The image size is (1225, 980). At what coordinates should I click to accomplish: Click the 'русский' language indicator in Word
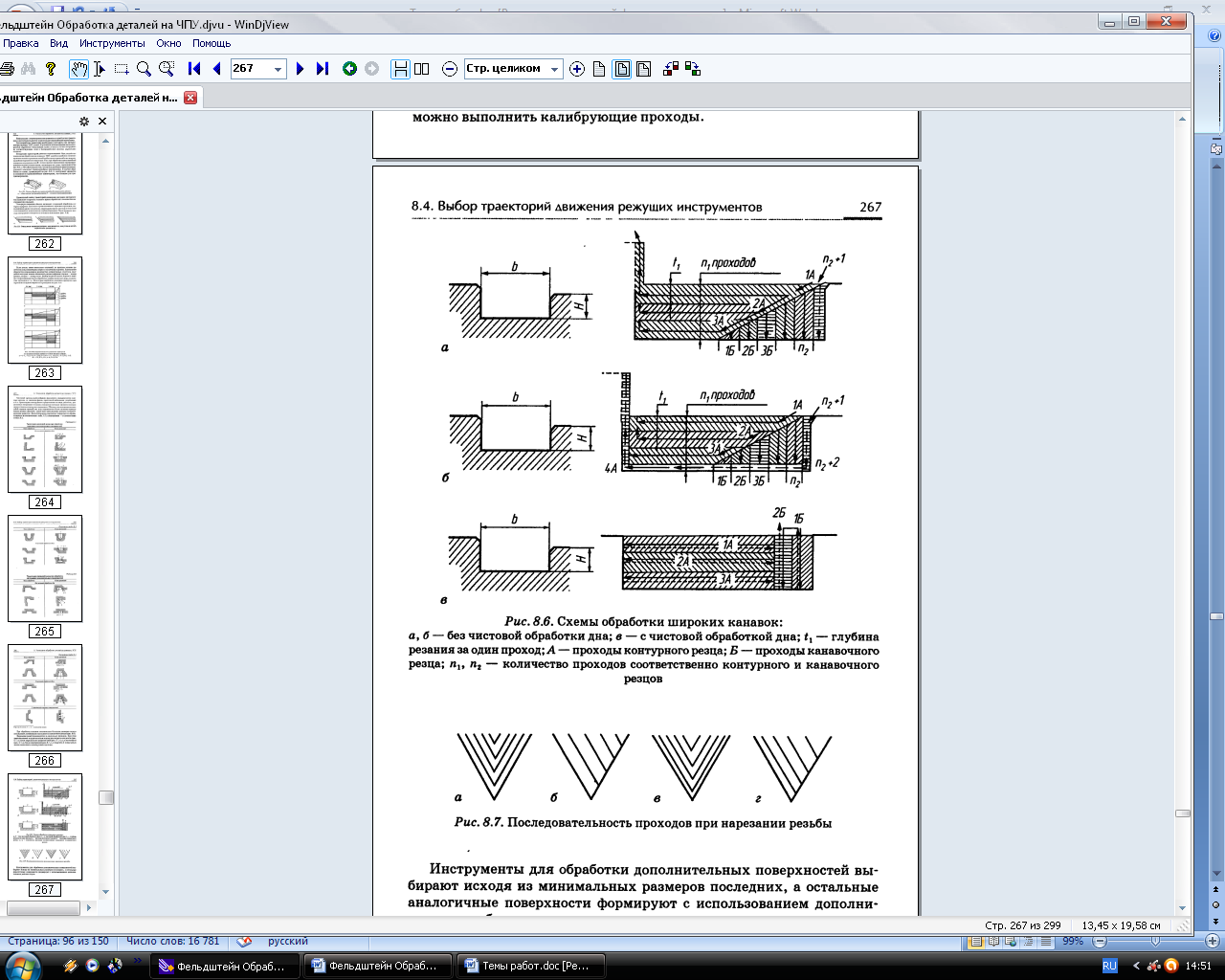[x=287, y=942]
